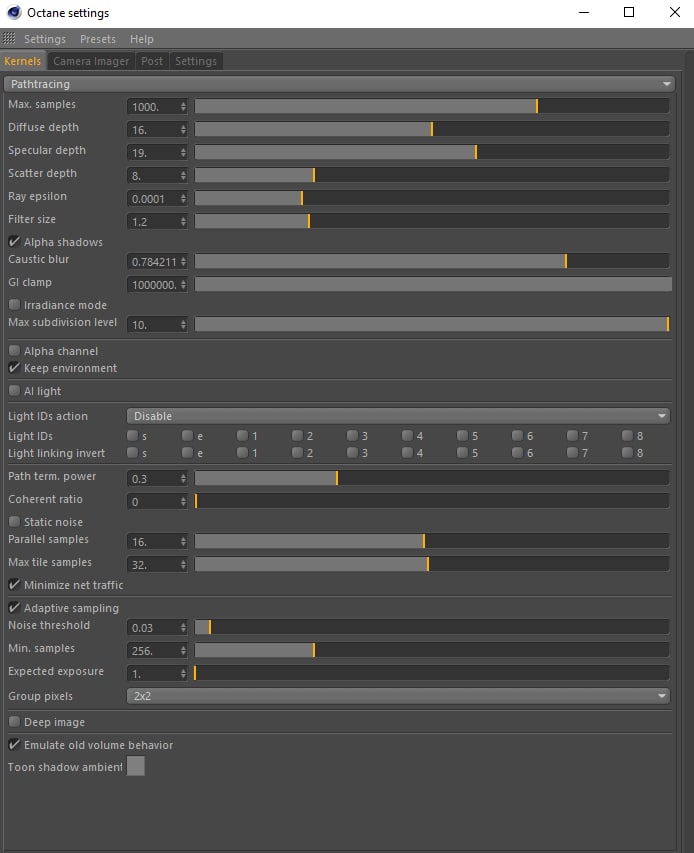694x853 pixels.
Task: Check Light linking invert checkbox labeled 2
Action: point(297,453)
